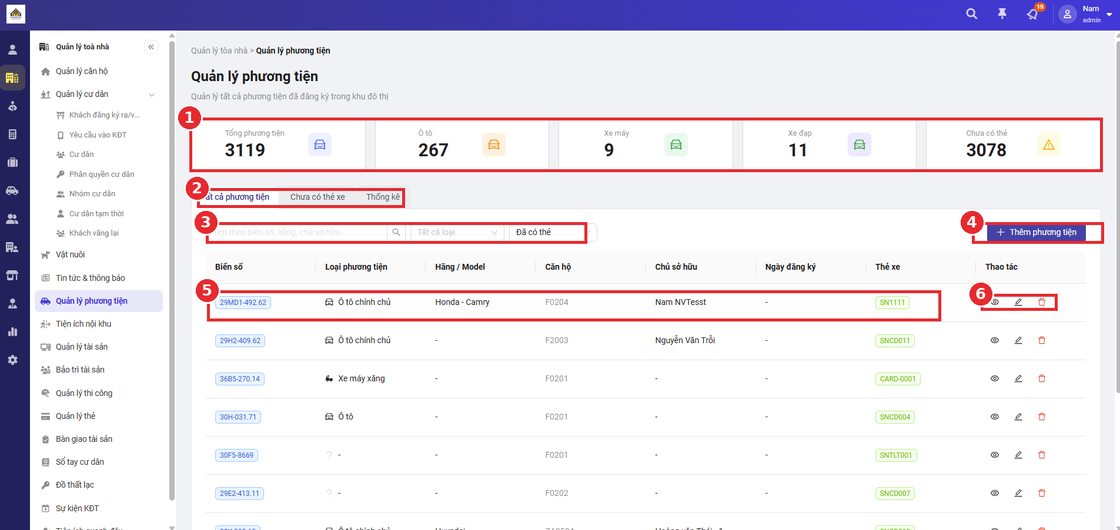Select the storefront icon in left rail
Viewport: 1120px width, 530px height.
(12, 275)
